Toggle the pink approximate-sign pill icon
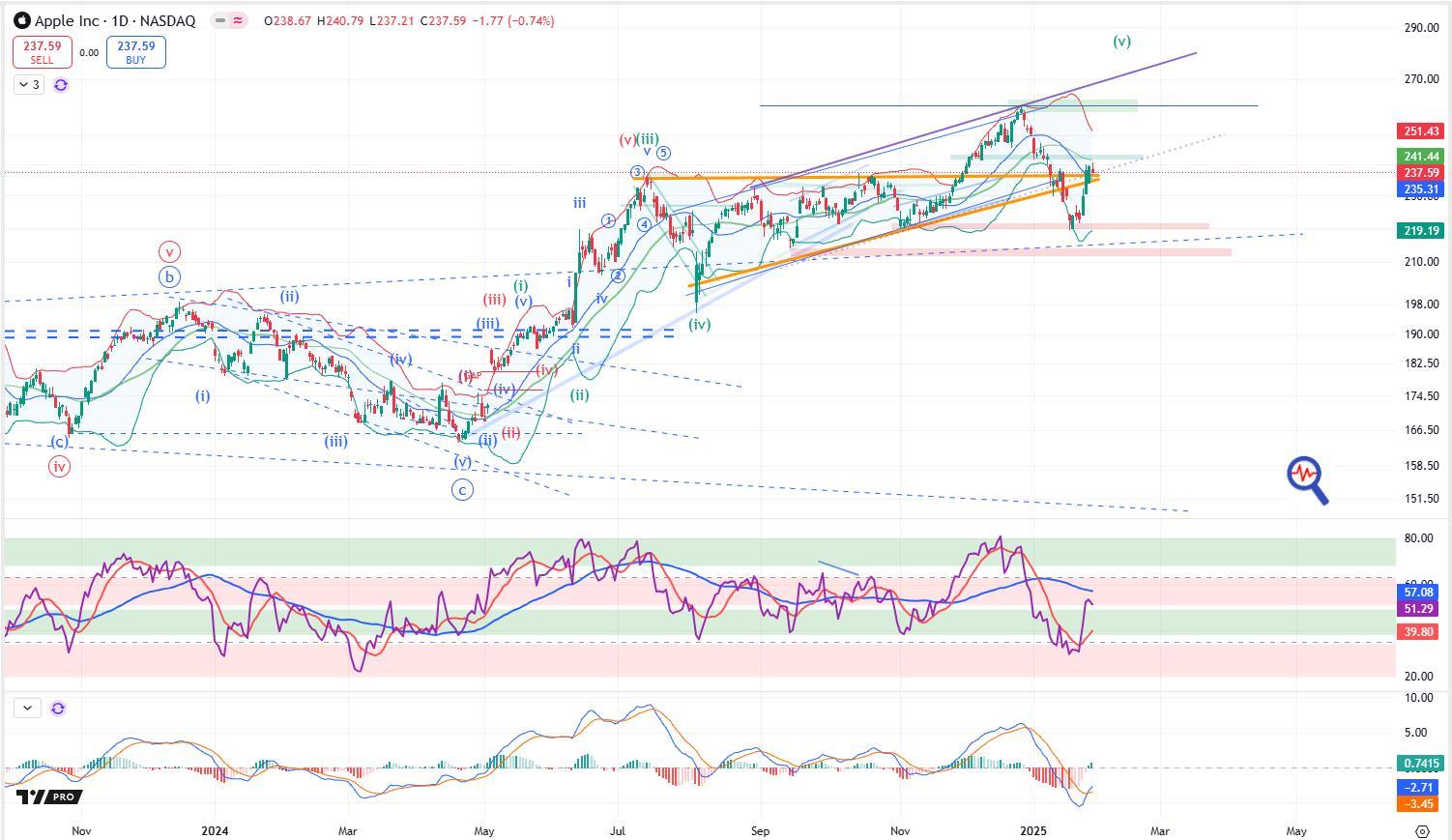1452x840 pixels. click(x=238, y=20)
